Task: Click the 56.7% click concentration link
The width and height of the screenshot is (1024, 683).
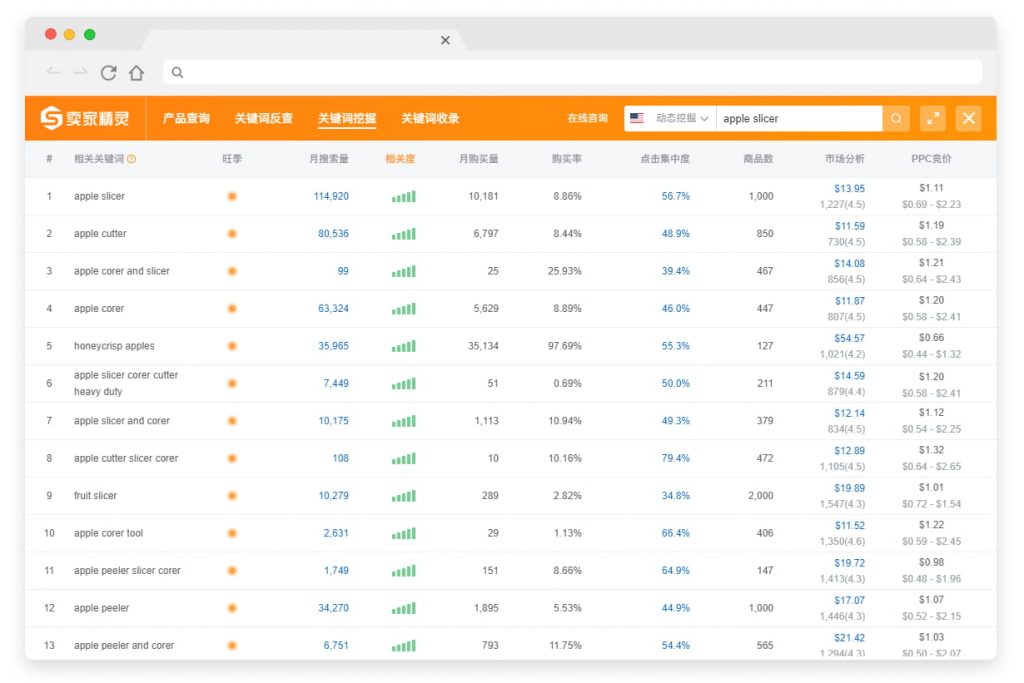Action: point(675,196)
